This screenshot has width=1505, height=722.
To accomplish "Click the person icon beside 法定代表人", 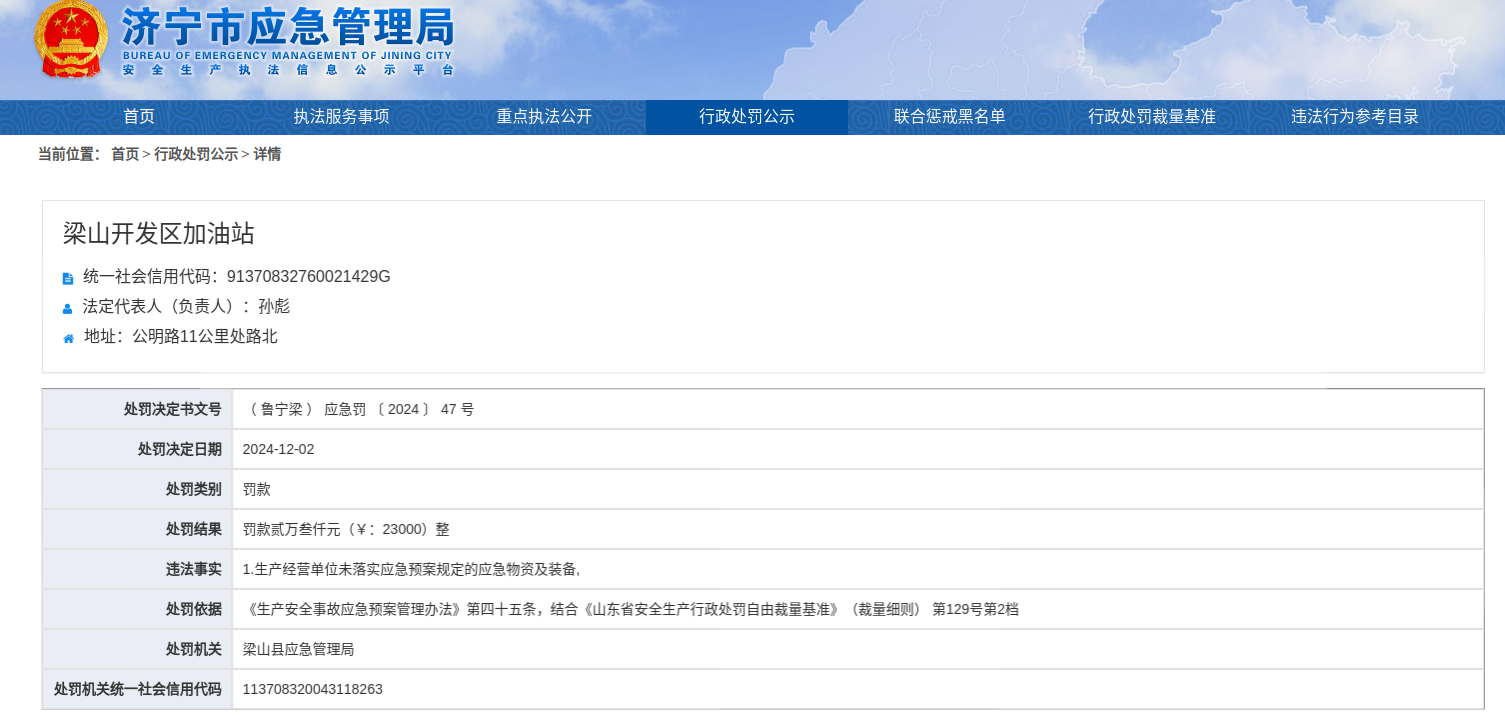I will (x=68, y=308).
